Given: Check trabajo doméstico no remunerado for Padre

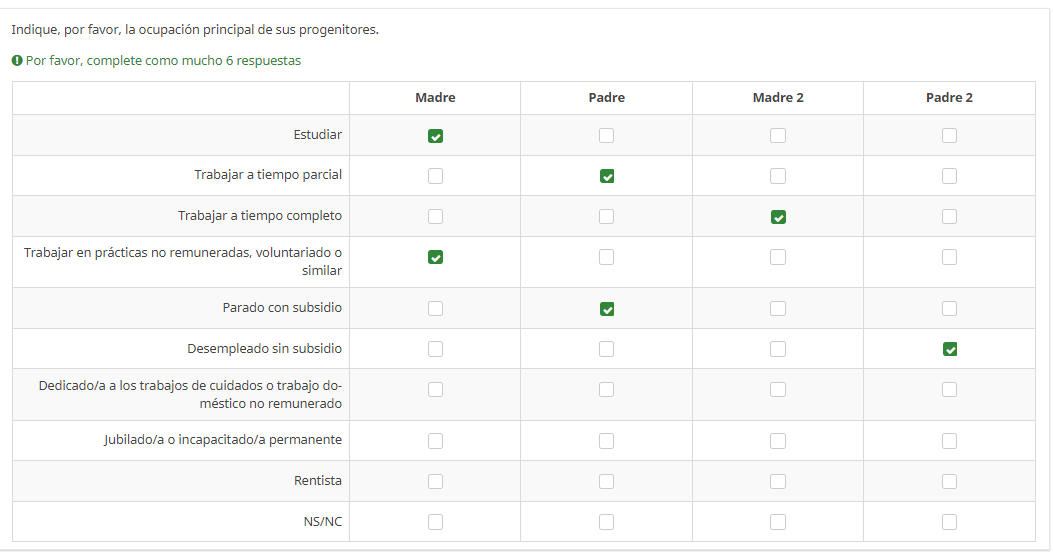Looking at the screenshot, I should (x=607, y=389).
